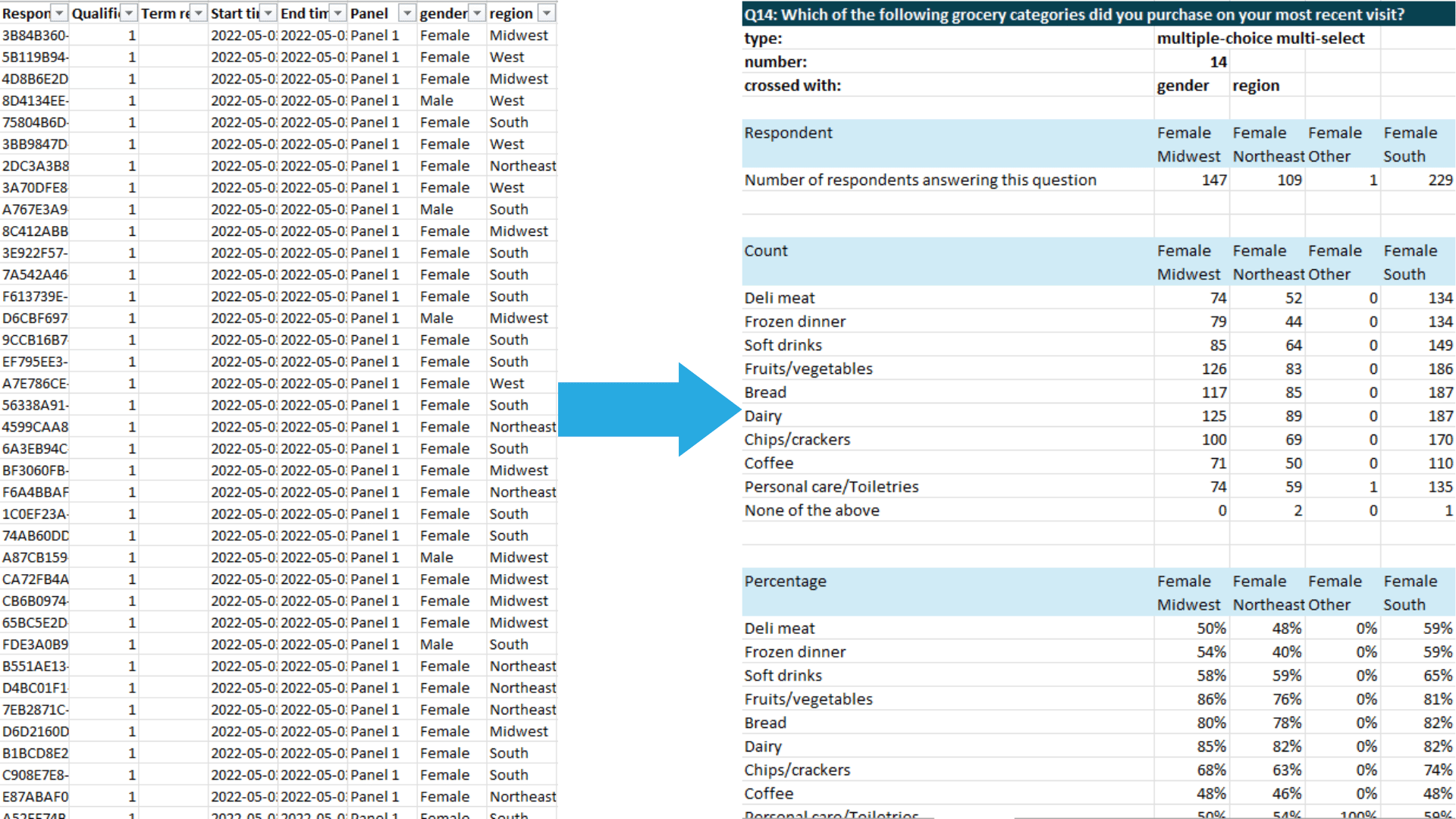Open the Qualified column filter dropdown
The width and height of the screenshot is (1456, 819).
tap(129, 14)
